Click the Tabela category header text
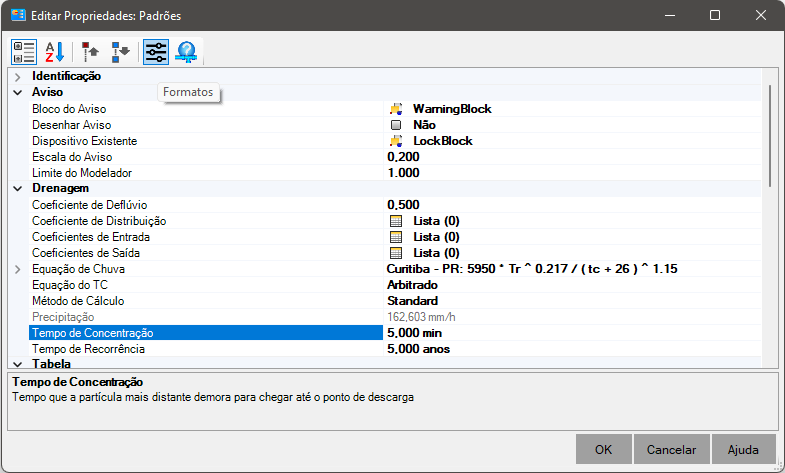Viewport: 785px width, 473px height. coord(52,364)
